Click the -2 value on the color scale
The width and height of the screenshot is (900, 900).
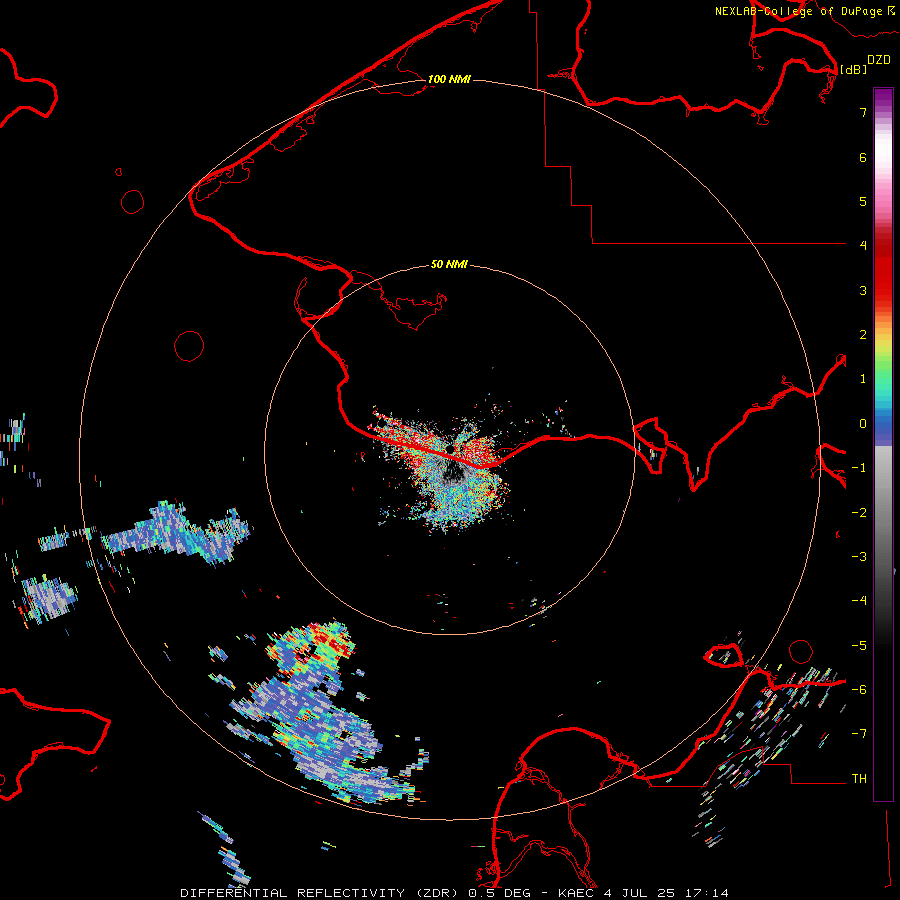pos(859,513)
